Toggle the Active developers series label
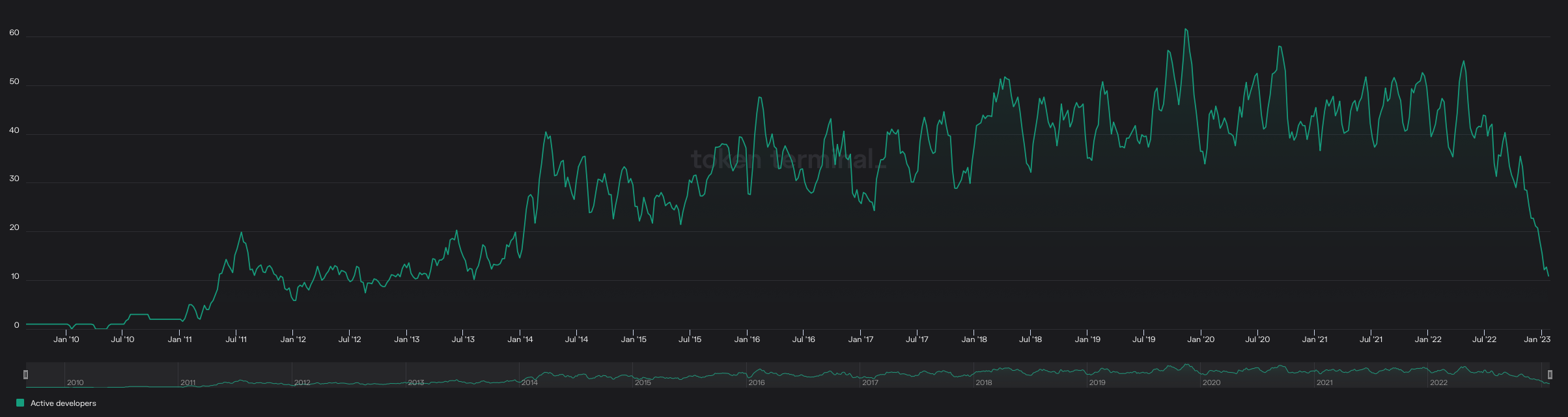This screenshot has width=1568, height=417. pyautogui.click(x=63, y=403)
